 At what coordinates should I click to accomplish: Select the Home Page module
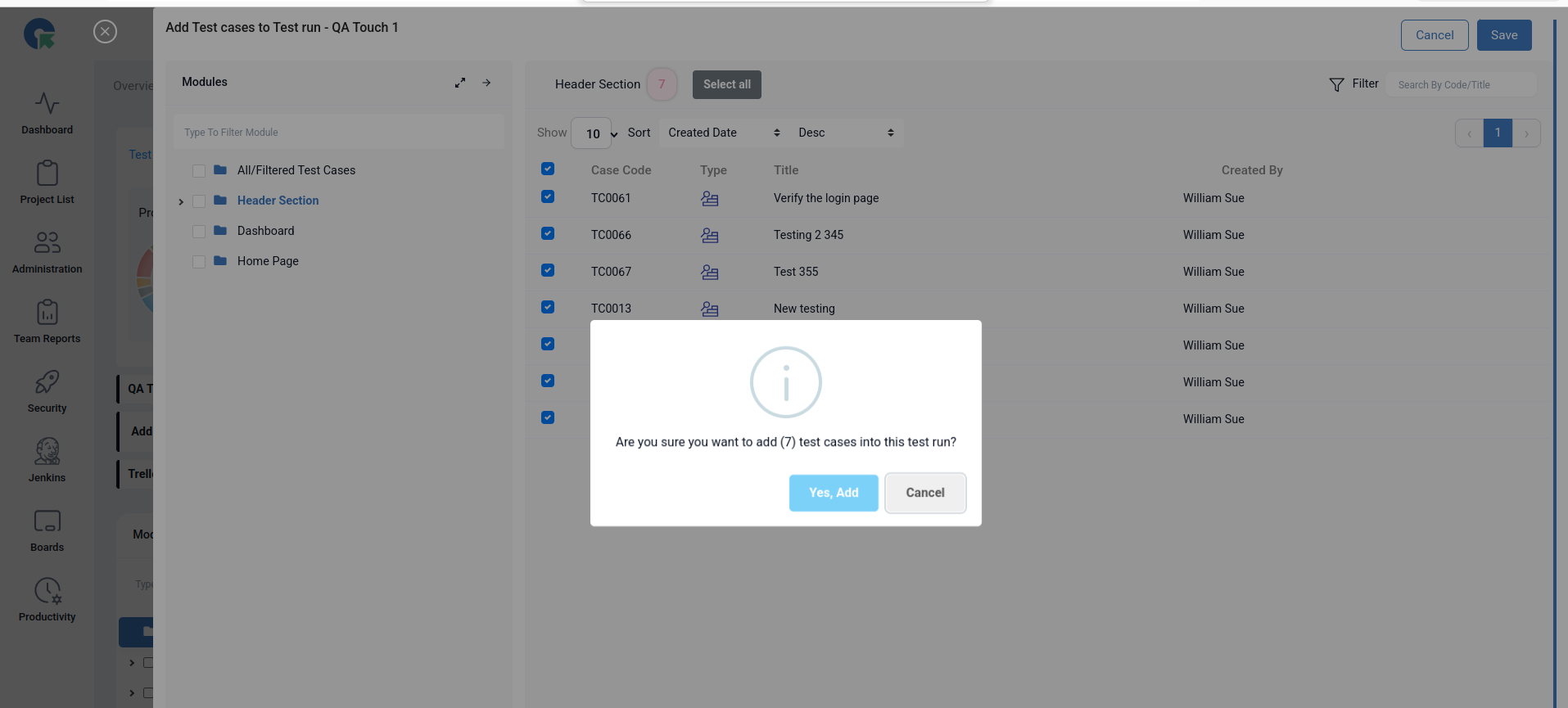point(268,261)
